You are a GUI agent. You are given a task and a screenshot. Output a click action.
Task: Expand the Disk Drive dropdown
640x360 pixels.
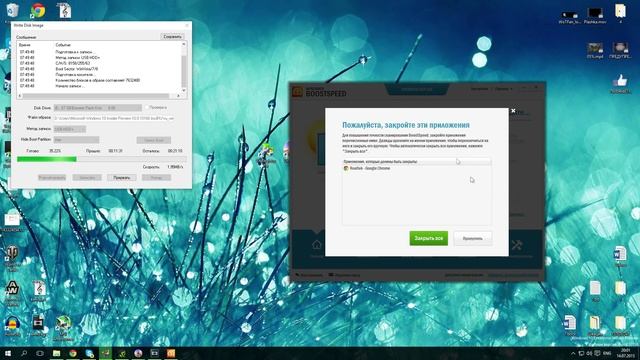[98, 108]
